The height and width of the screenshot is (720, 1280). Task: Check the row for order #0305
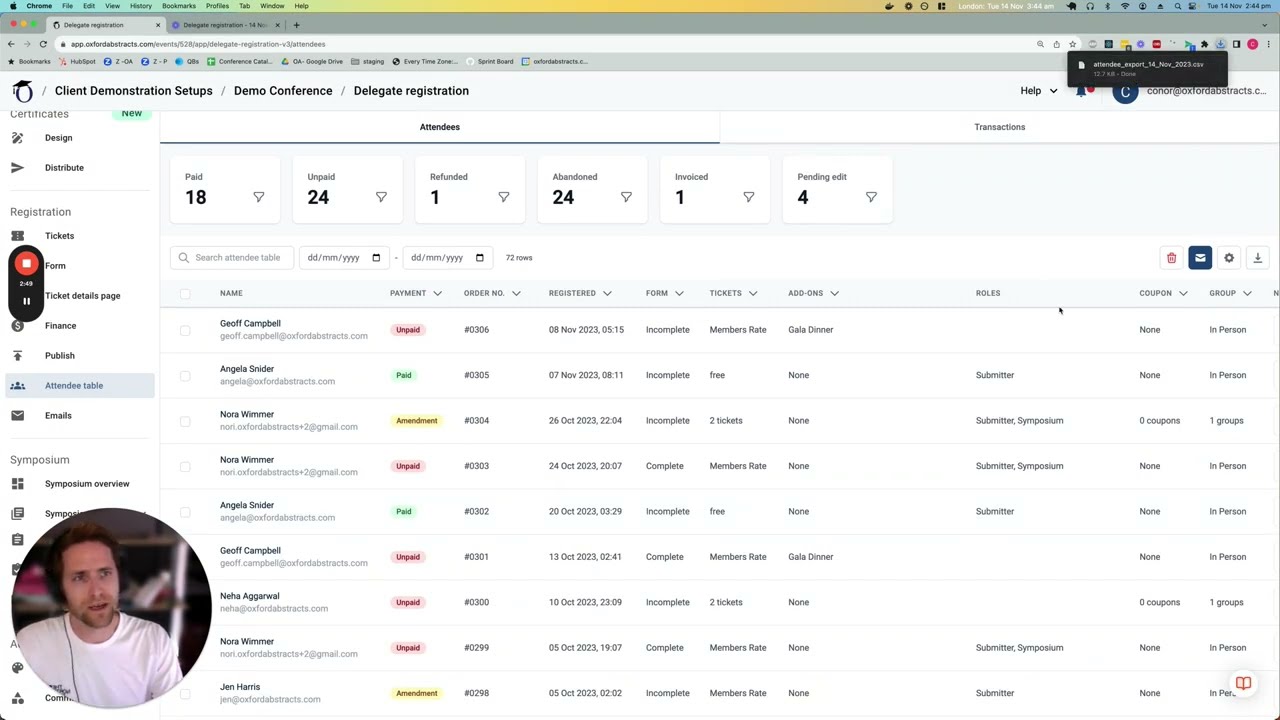click(x=185, y=375)
